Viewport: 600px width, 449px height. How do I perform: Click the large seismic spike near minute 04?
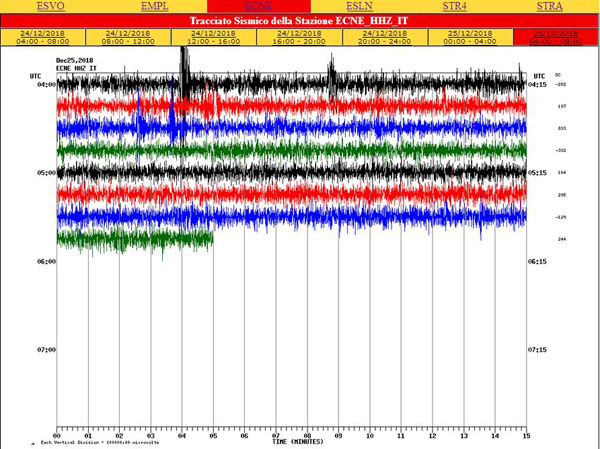click(x=184, y=70)
